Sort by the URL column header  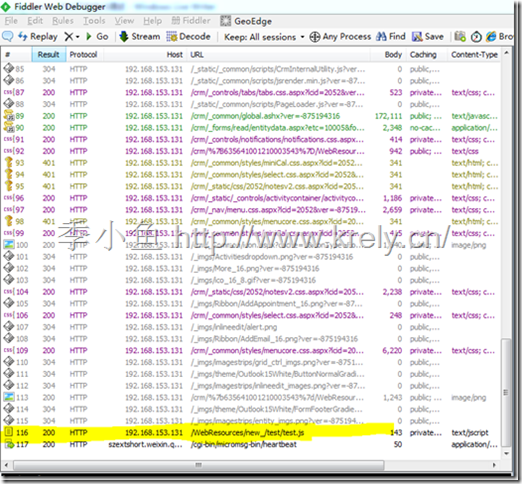click(279, 55)
